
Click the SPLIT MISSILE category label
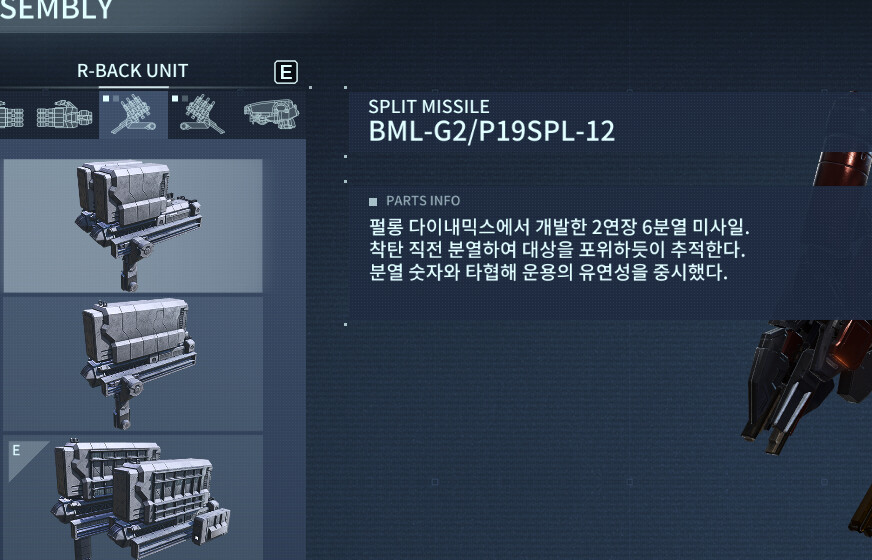[x=429, y=106]
